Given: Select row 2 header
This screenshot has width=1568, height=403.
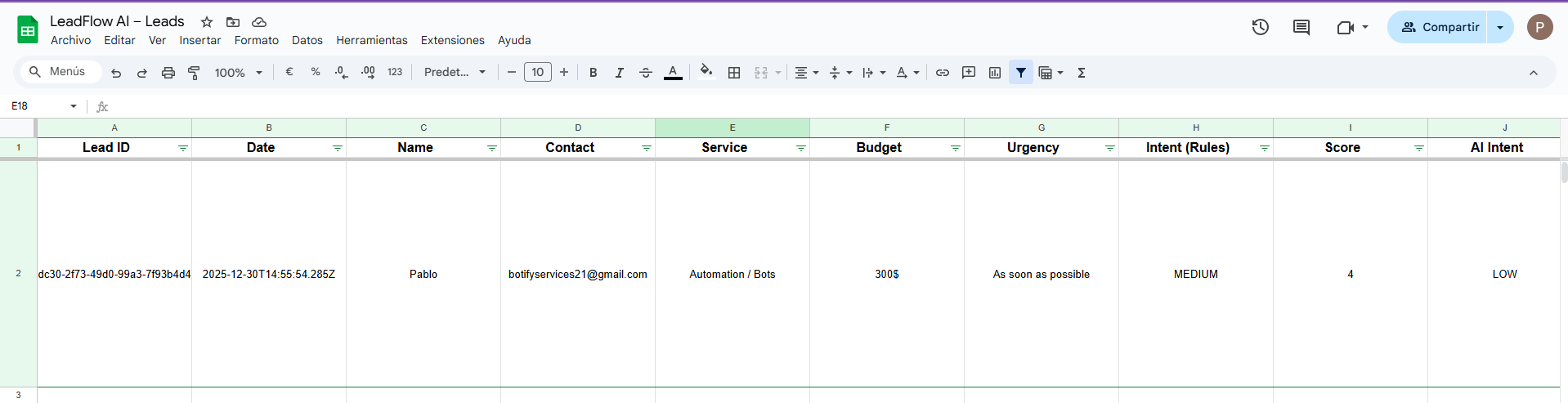Looking at the screenshot, I should click(x=18, y=273).
